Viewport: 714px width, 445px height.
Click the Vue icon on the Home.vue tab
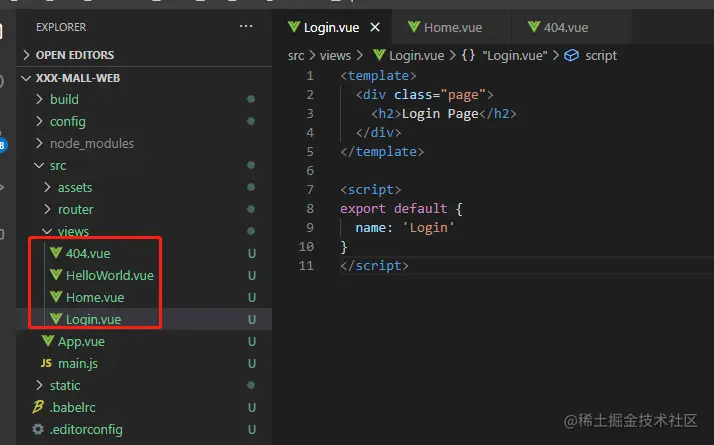pos(414,27)
